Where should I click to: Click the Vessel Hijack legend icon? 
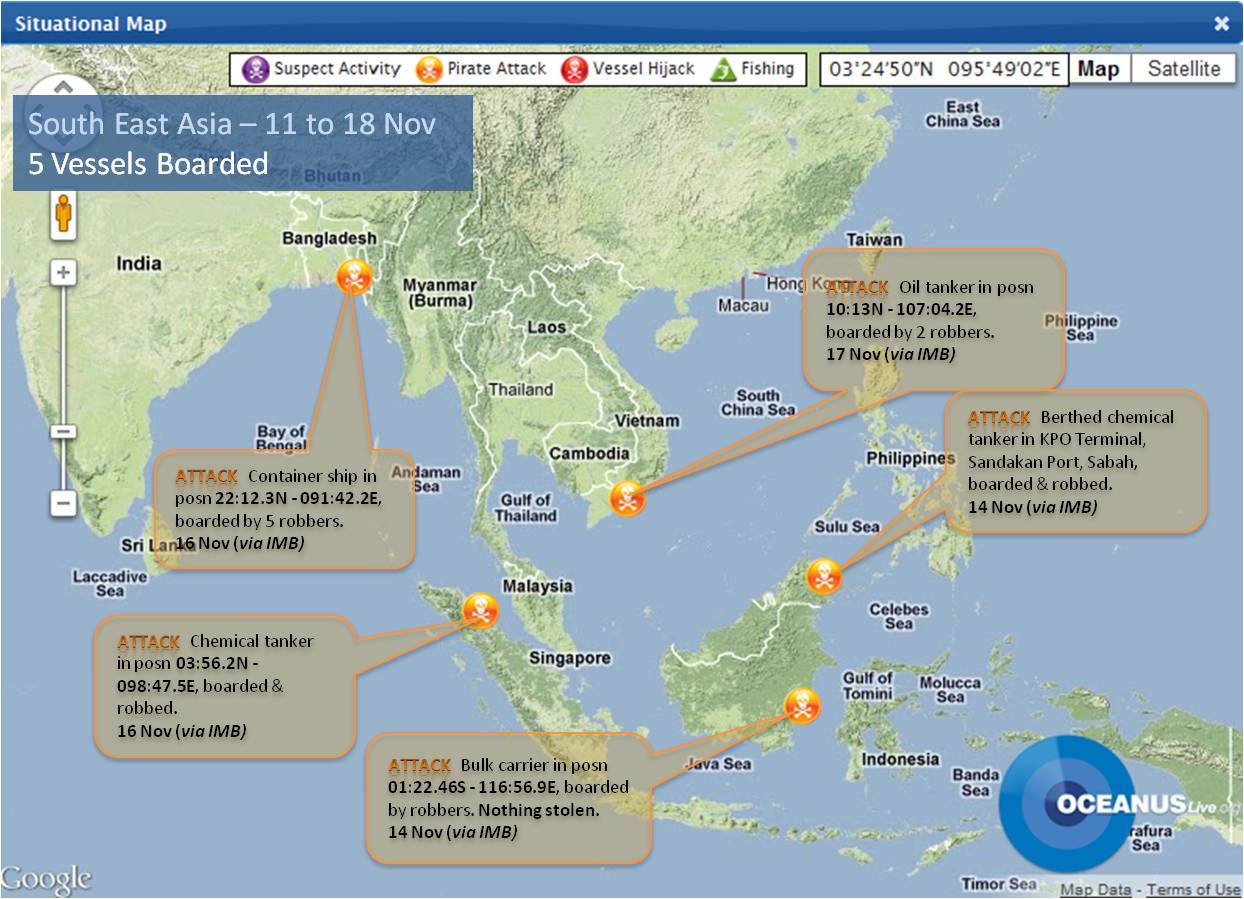[575, 70]
